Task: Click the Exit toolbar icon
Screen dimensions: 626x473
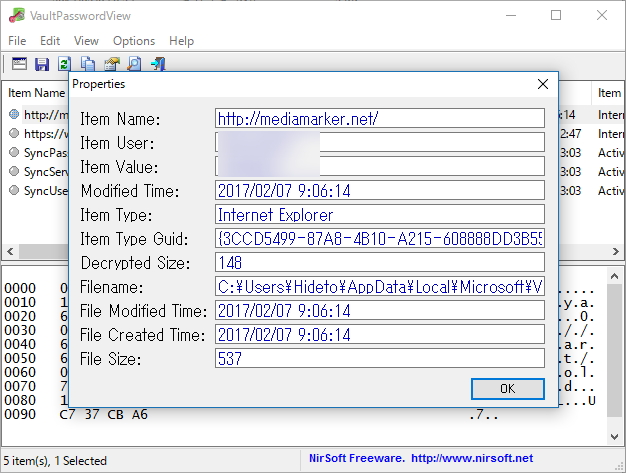Action: point(158,64)
